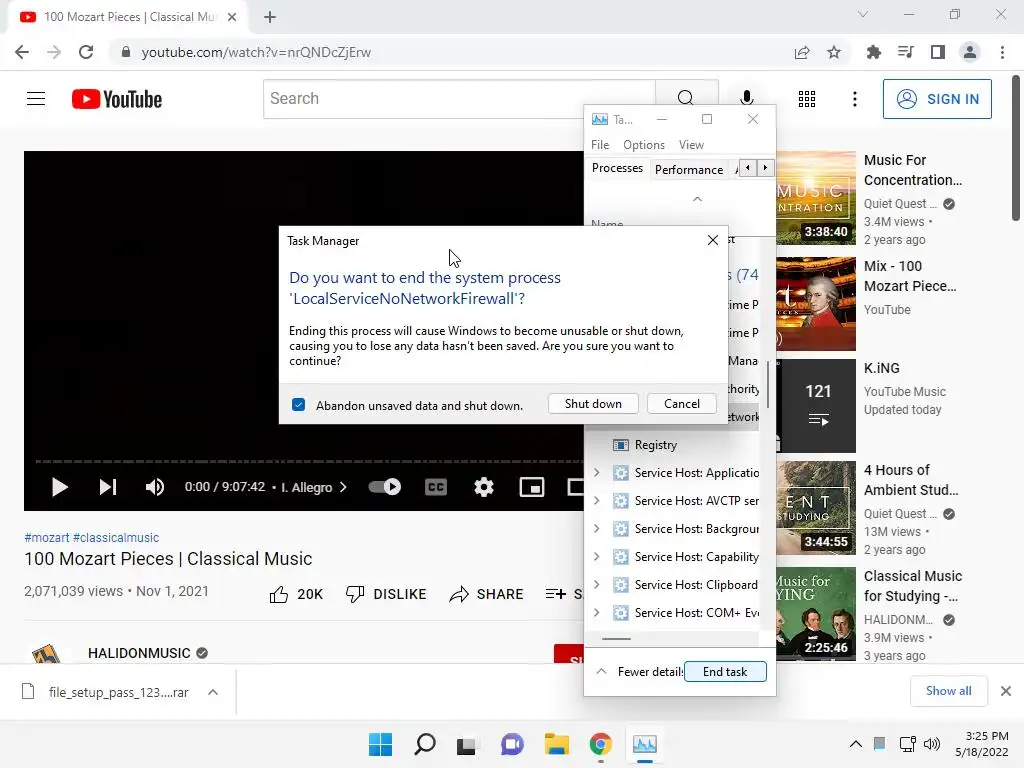The image size is (1024, 768).
Task: Close the downloads bar
Action: (x=1006, y=691)
